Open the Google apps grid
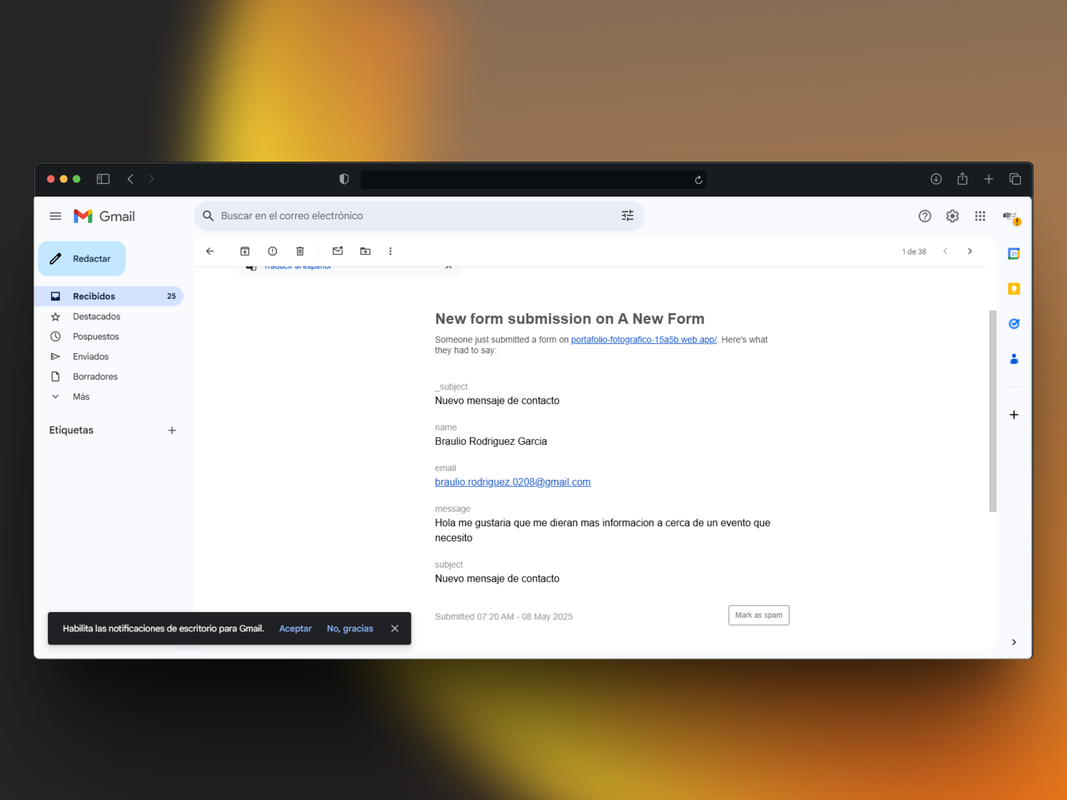This screenshot has width=1067, height=800. (x=980, y=216)
